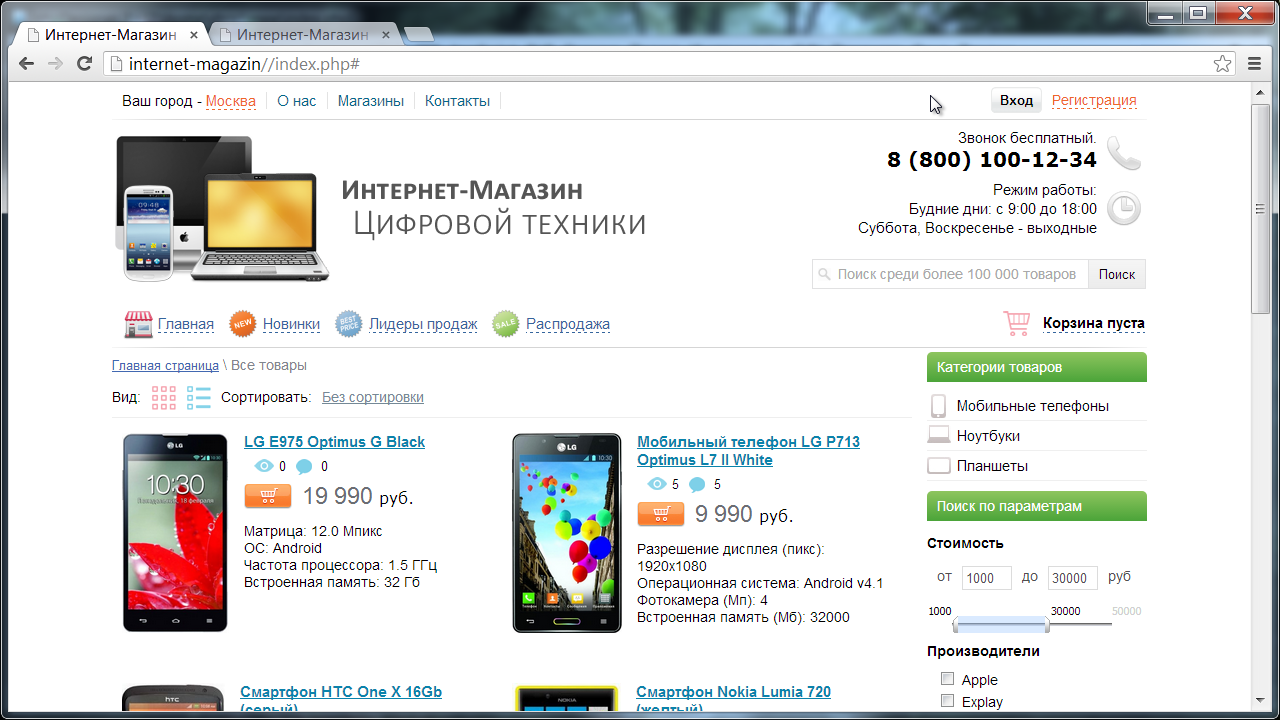
Task: Focus the product search field
Action: click(950, 274)
